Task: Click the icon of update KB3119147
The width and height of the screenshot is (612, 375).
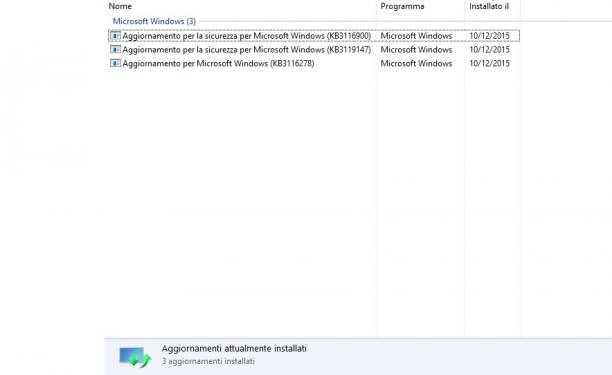Action: (115, 50)
